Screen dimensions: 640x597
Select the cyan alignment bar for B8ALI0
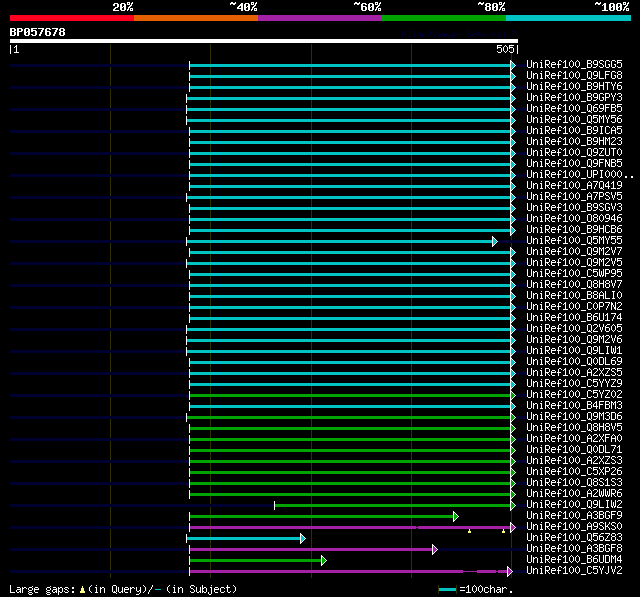click(x=350, y=296)
